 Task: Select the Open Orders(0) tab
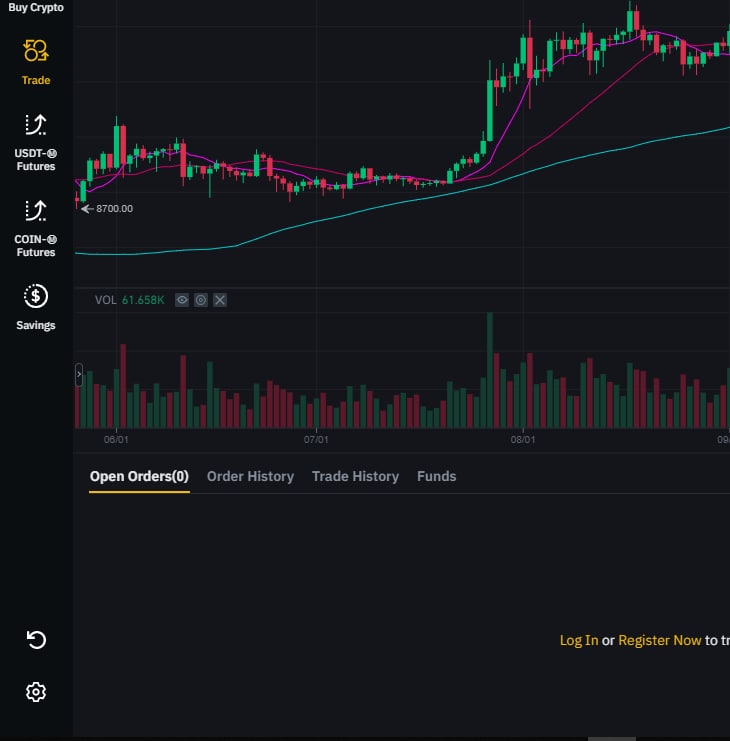(x=139, y=476)
